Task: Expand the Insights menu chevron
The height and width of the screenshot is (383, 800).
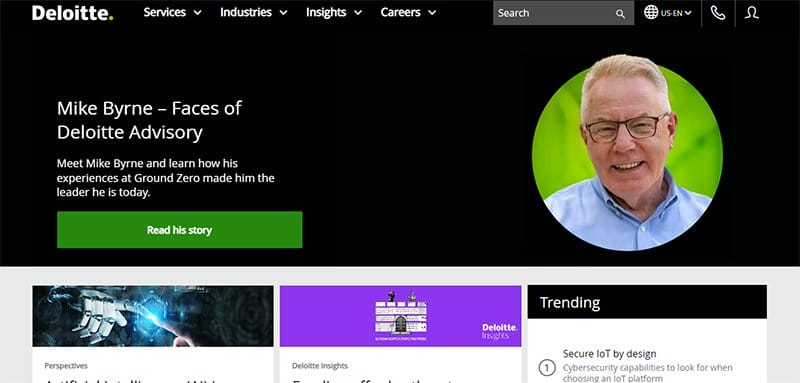Action: click(x=358, y=13)
